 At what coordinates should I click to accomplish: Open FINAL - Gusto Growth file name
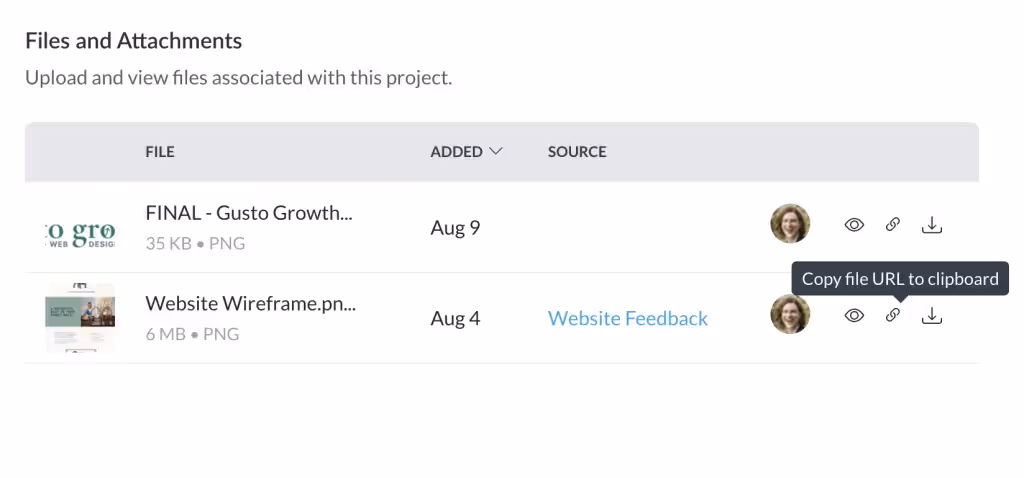(x=249, y=212)
